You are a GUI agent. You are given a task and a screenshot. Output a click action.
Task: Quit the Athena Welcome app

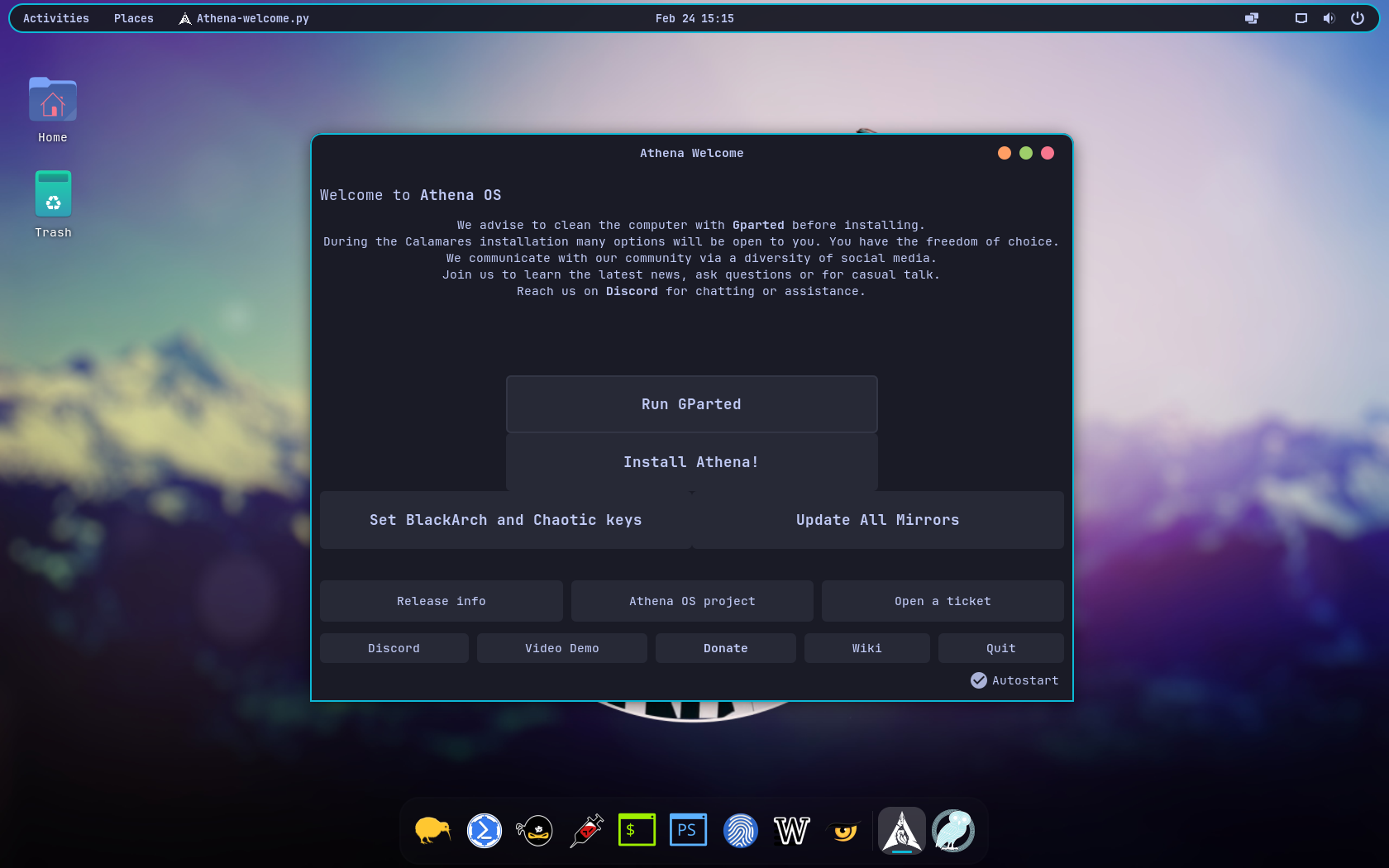(1001, 648)
